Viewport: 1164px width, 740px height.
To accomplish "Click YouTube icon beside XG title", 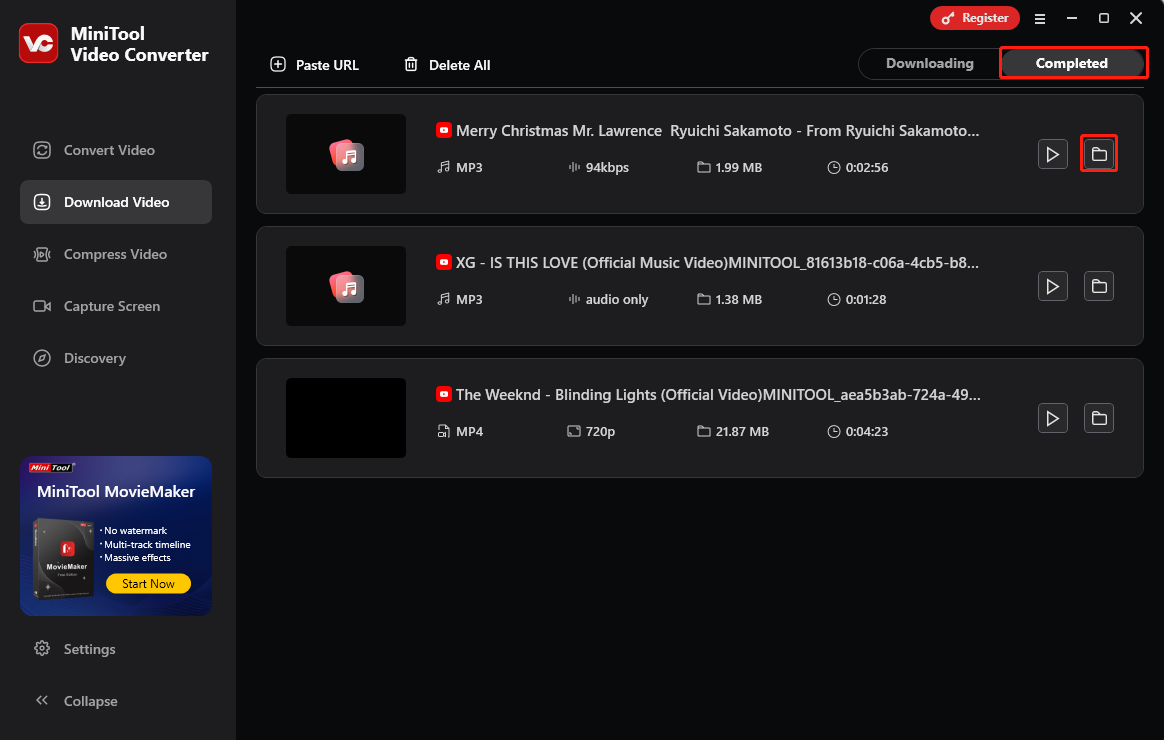I will [443, 262].
